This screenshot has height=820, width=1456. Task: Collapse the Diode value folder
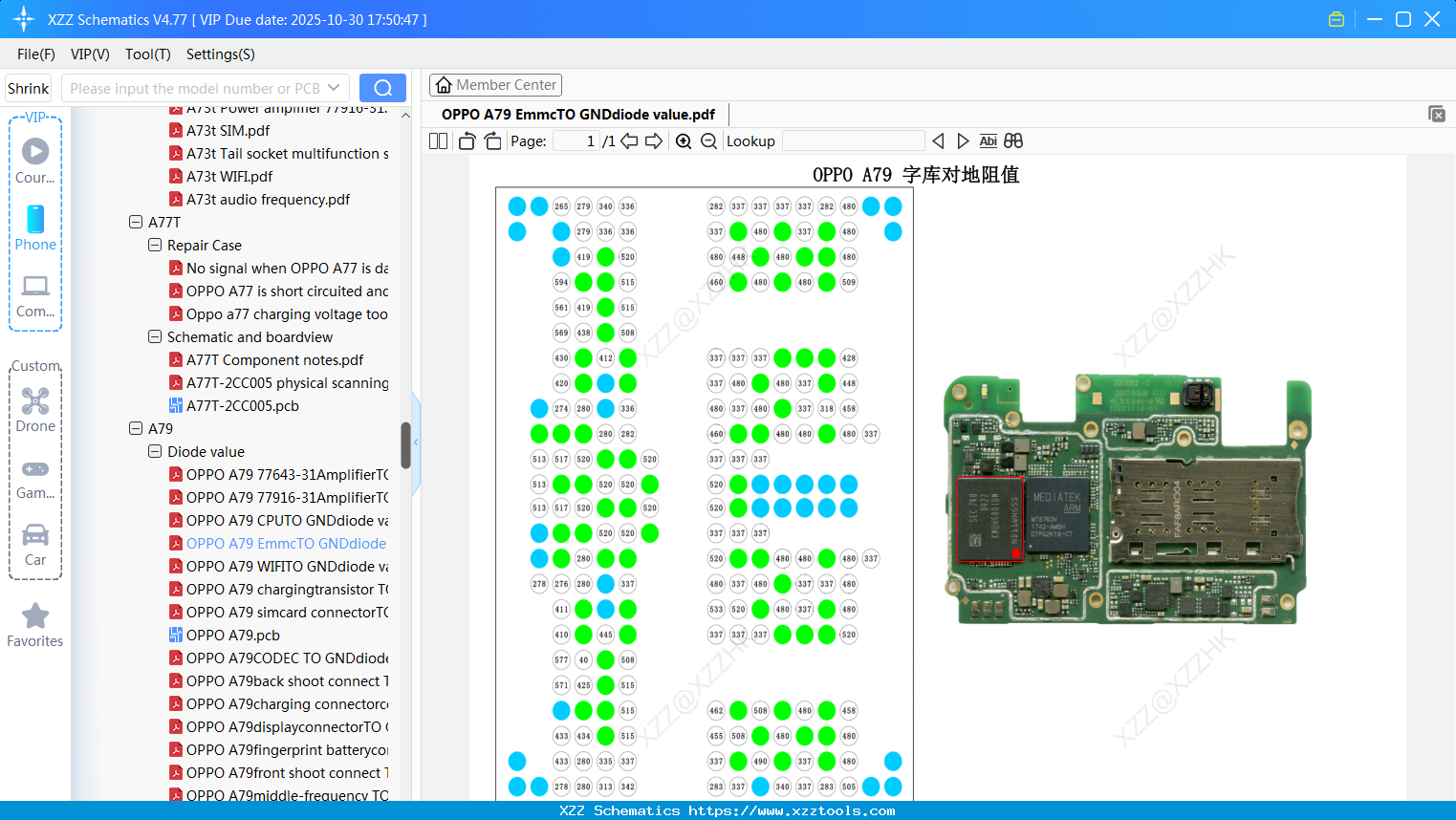pos(155,451)
